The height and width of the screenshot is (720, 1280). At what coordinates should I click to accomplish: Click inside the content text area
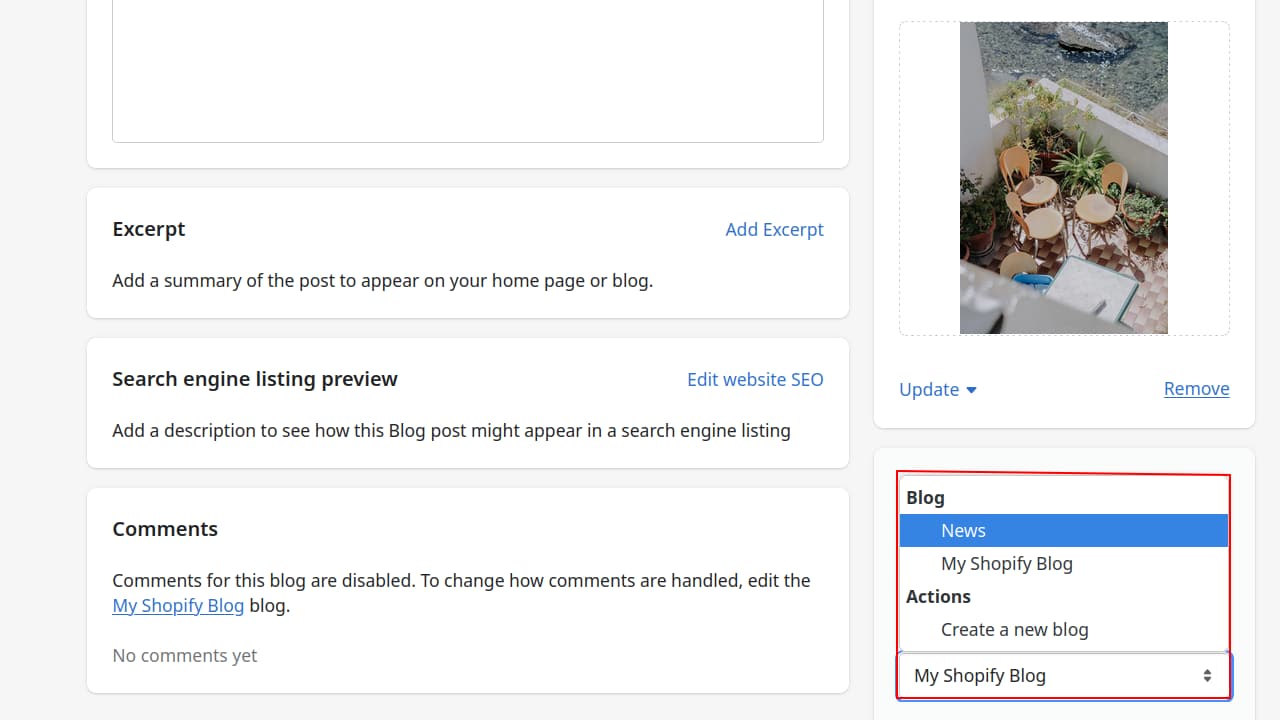pos(468,70)
